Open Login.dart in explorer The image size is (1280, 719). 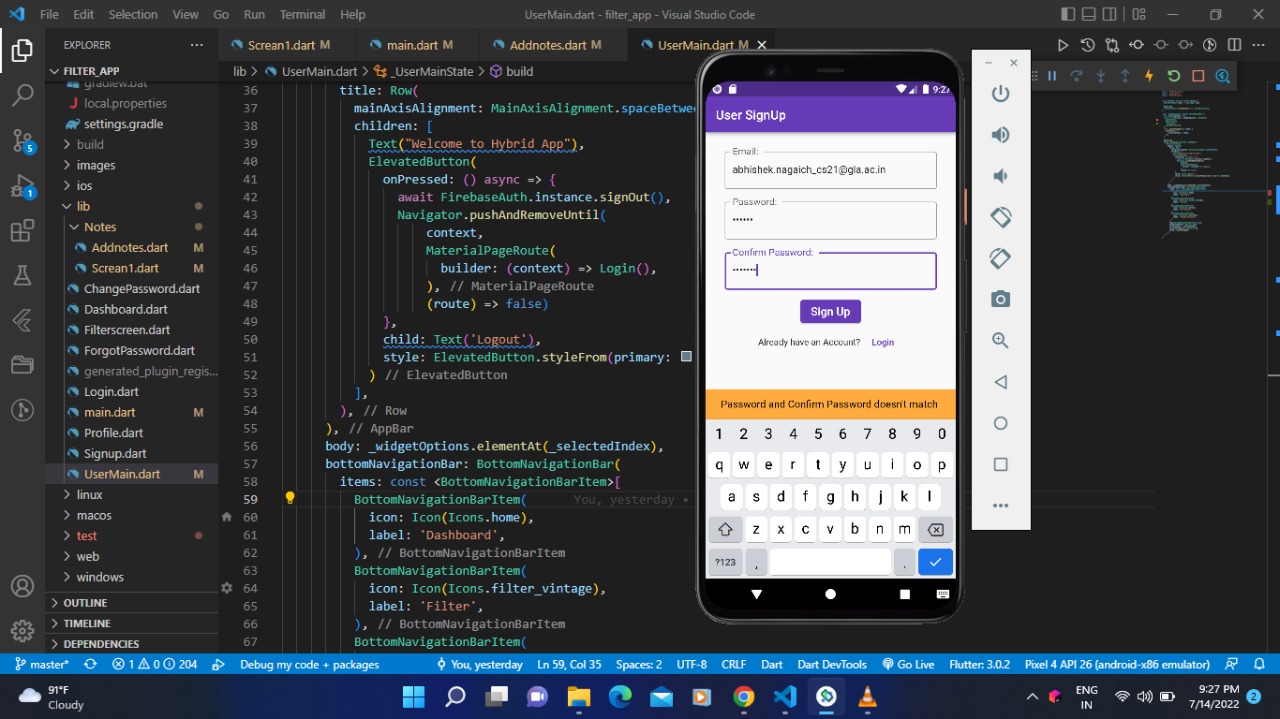pos(111,392)
